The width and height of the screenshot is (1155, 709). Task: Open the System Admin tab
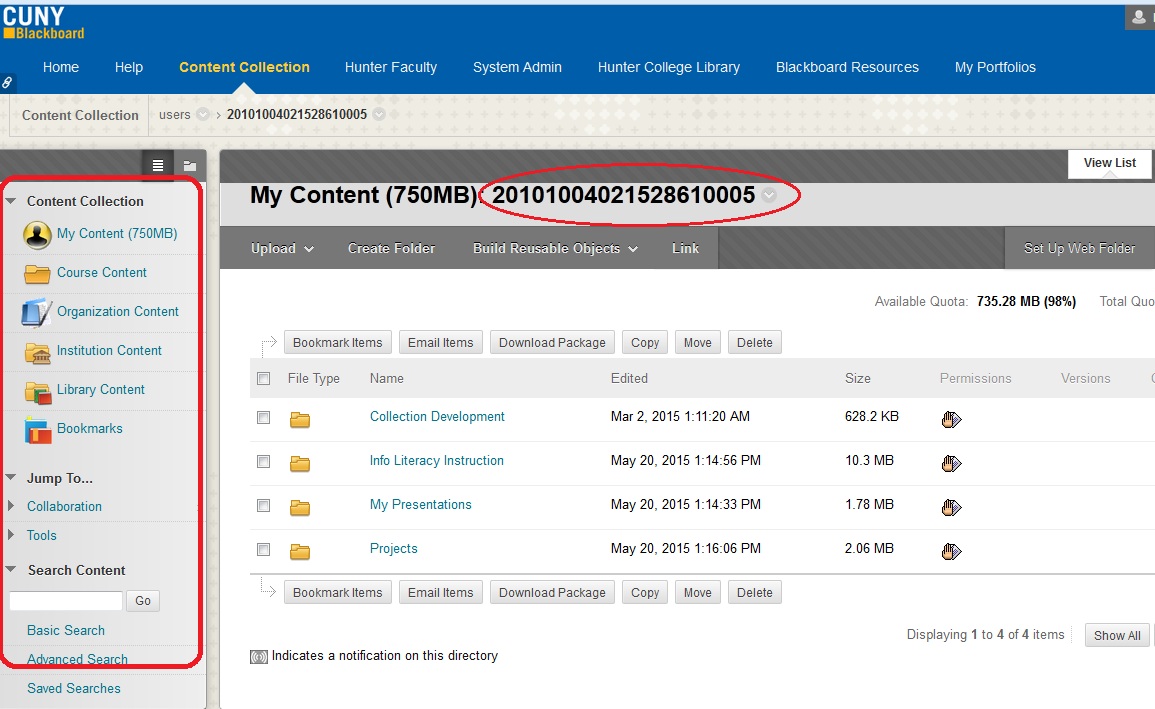pyautogui.click(x=517, y=67)
